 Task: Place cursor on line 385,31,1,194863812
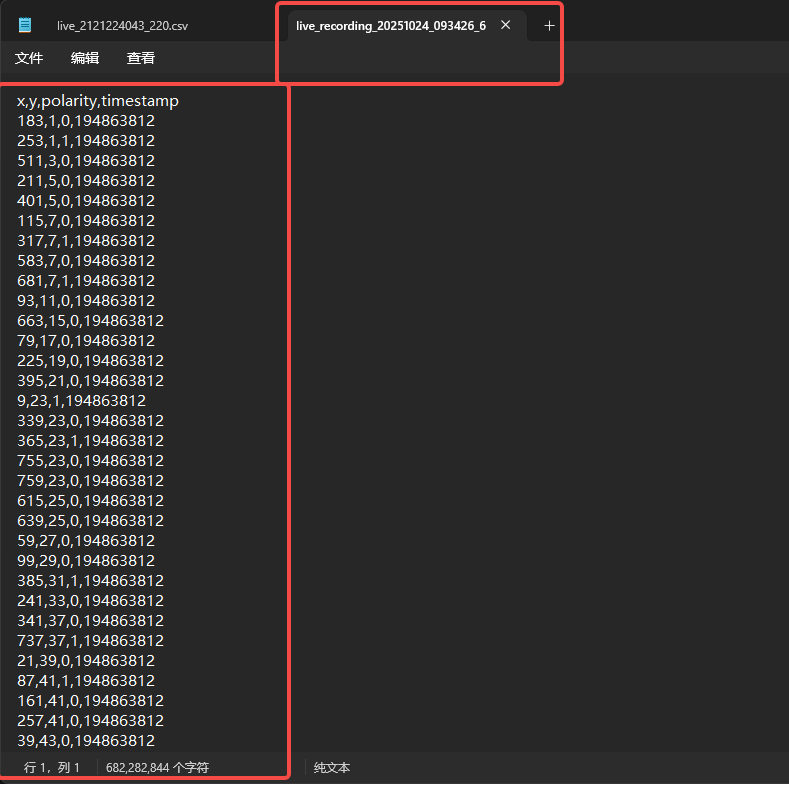[90, 581]
